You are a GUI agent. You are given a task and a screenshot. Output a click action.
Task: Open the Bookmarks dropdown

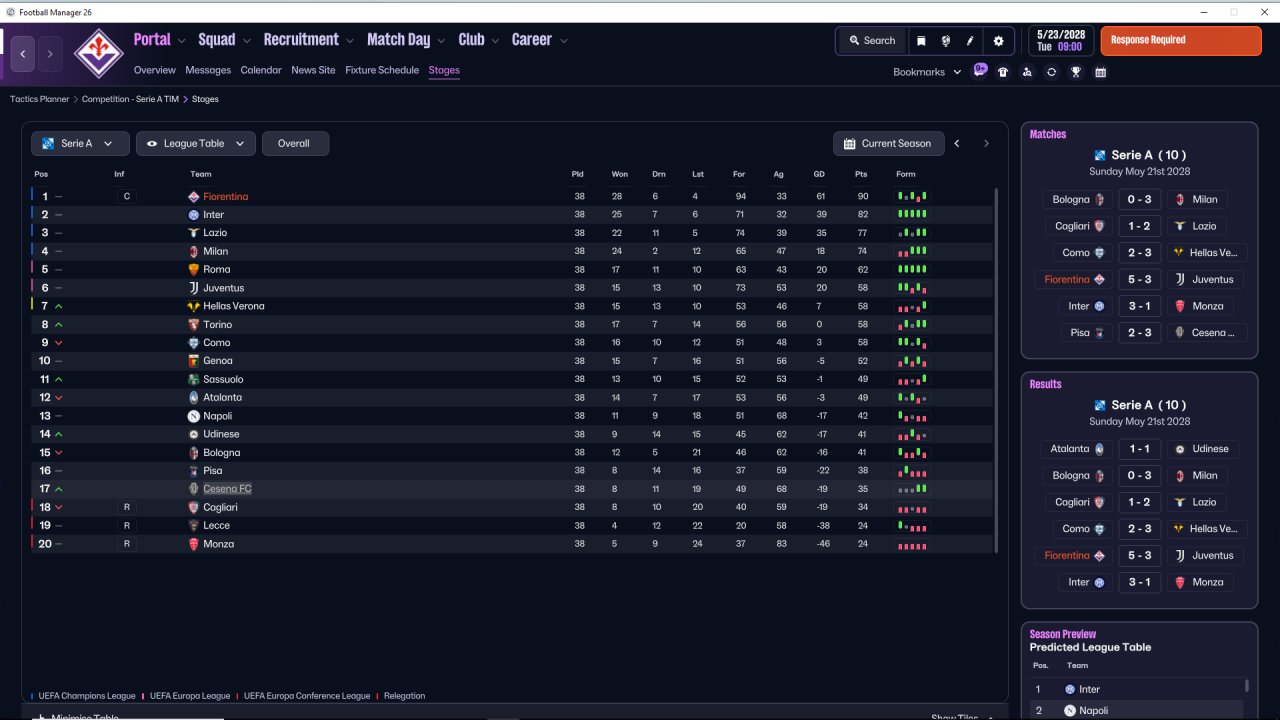click(x=927, y=72)
